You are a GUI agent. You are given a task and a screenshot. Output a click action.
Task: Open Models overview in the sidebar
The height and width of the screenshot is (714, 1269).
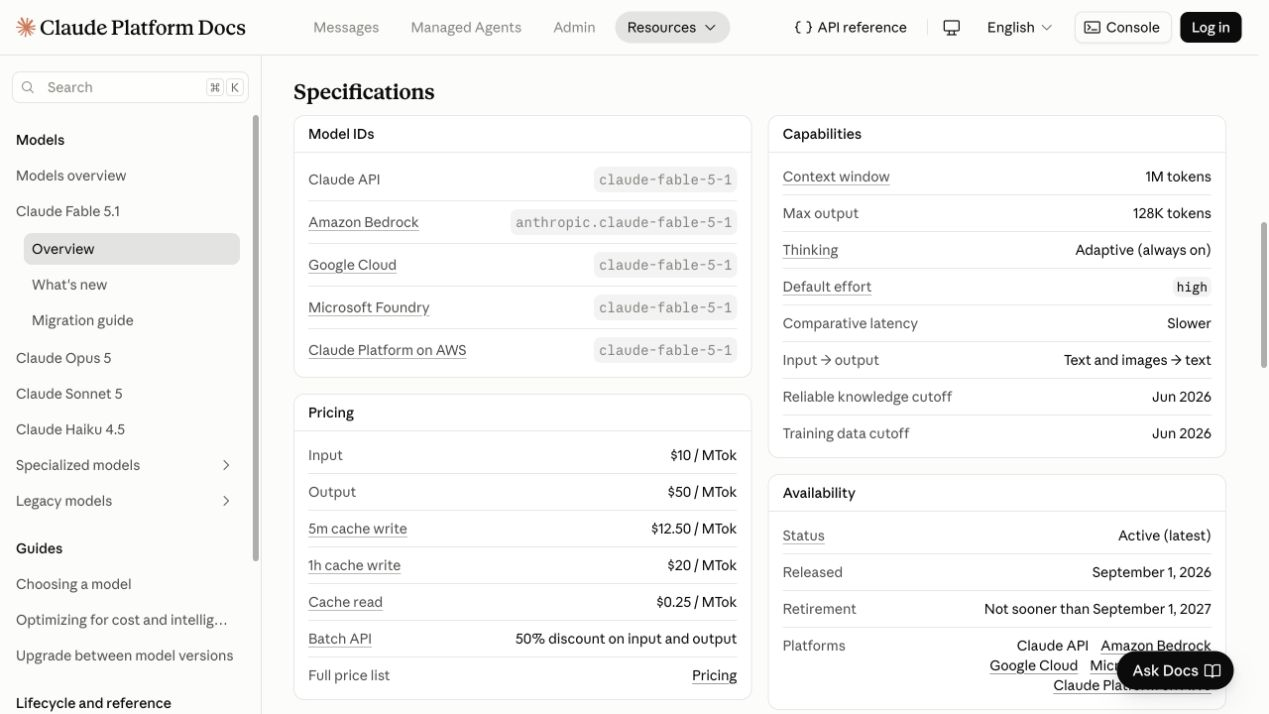(x=71, y=175)
